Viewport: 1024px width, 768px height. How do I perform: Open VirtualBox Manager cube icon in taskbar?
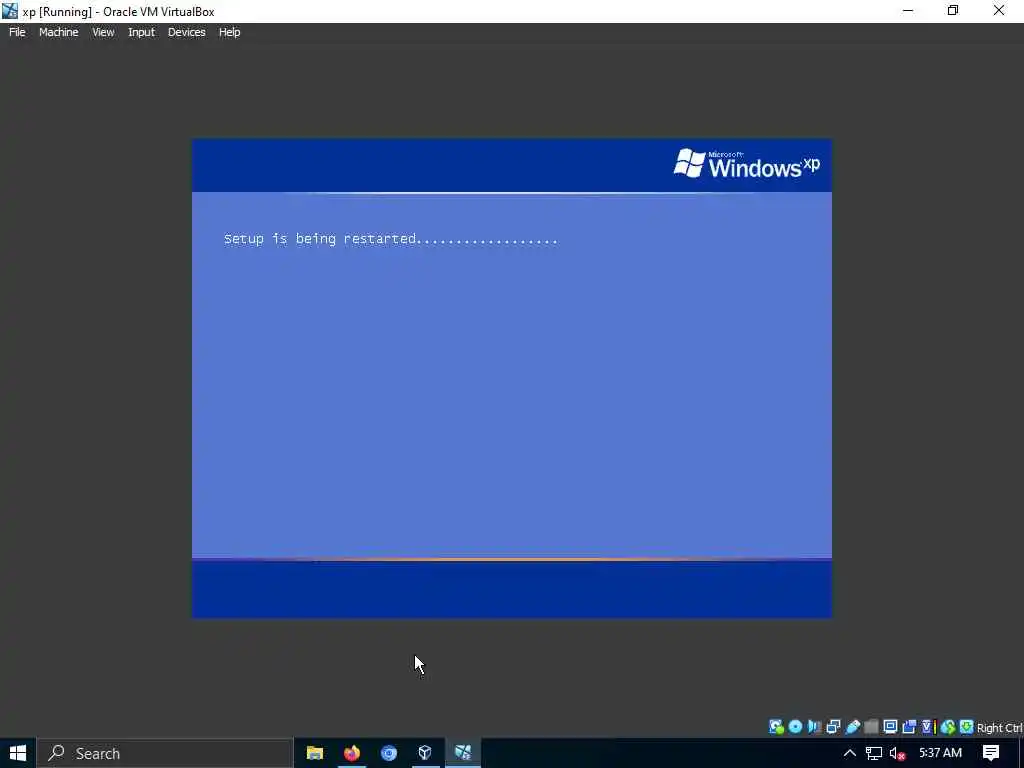(x=425, y=753)
